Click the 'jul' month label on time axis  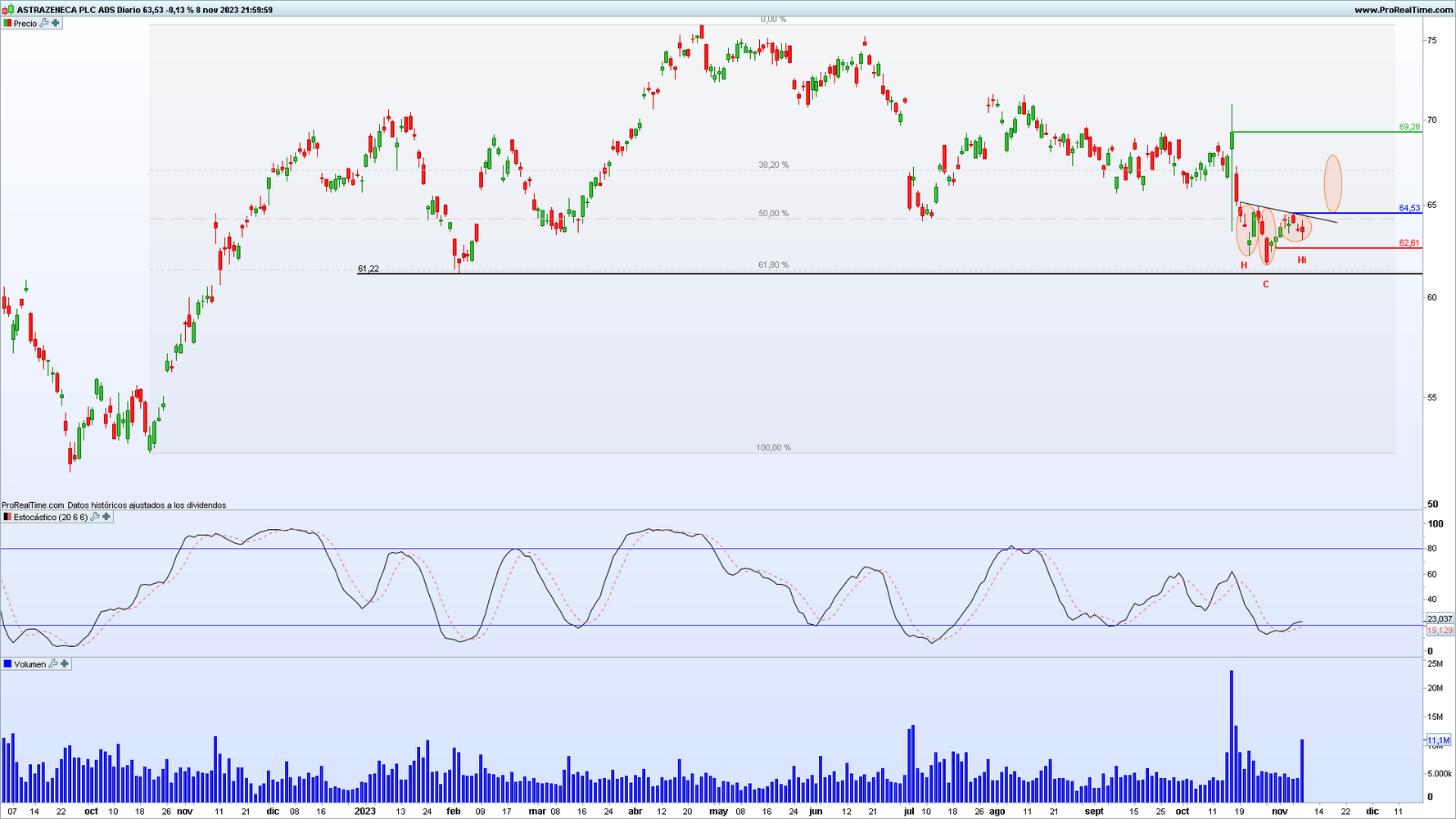tap(909, 812)
